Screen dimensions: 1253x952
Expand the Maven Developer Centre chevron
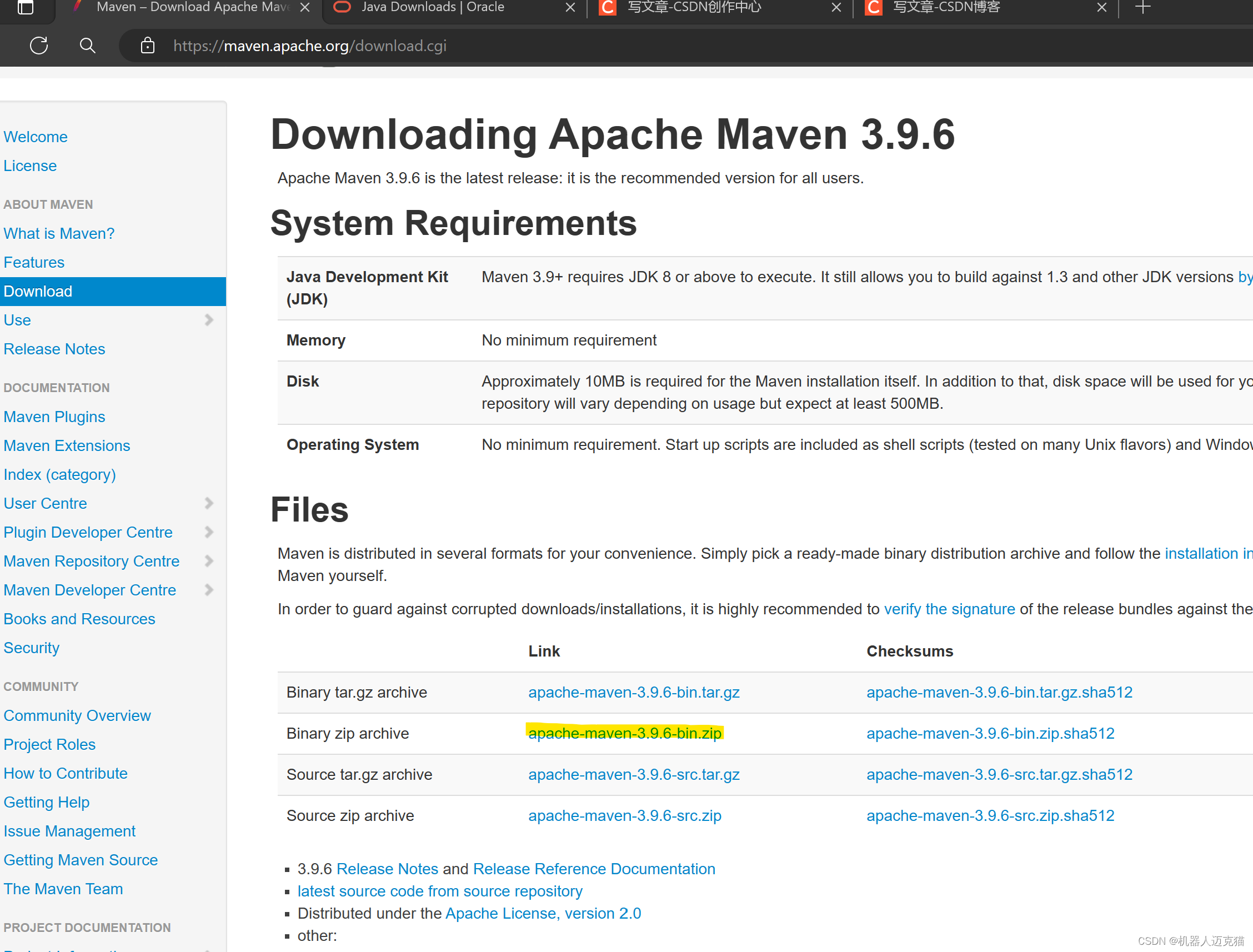208,590
